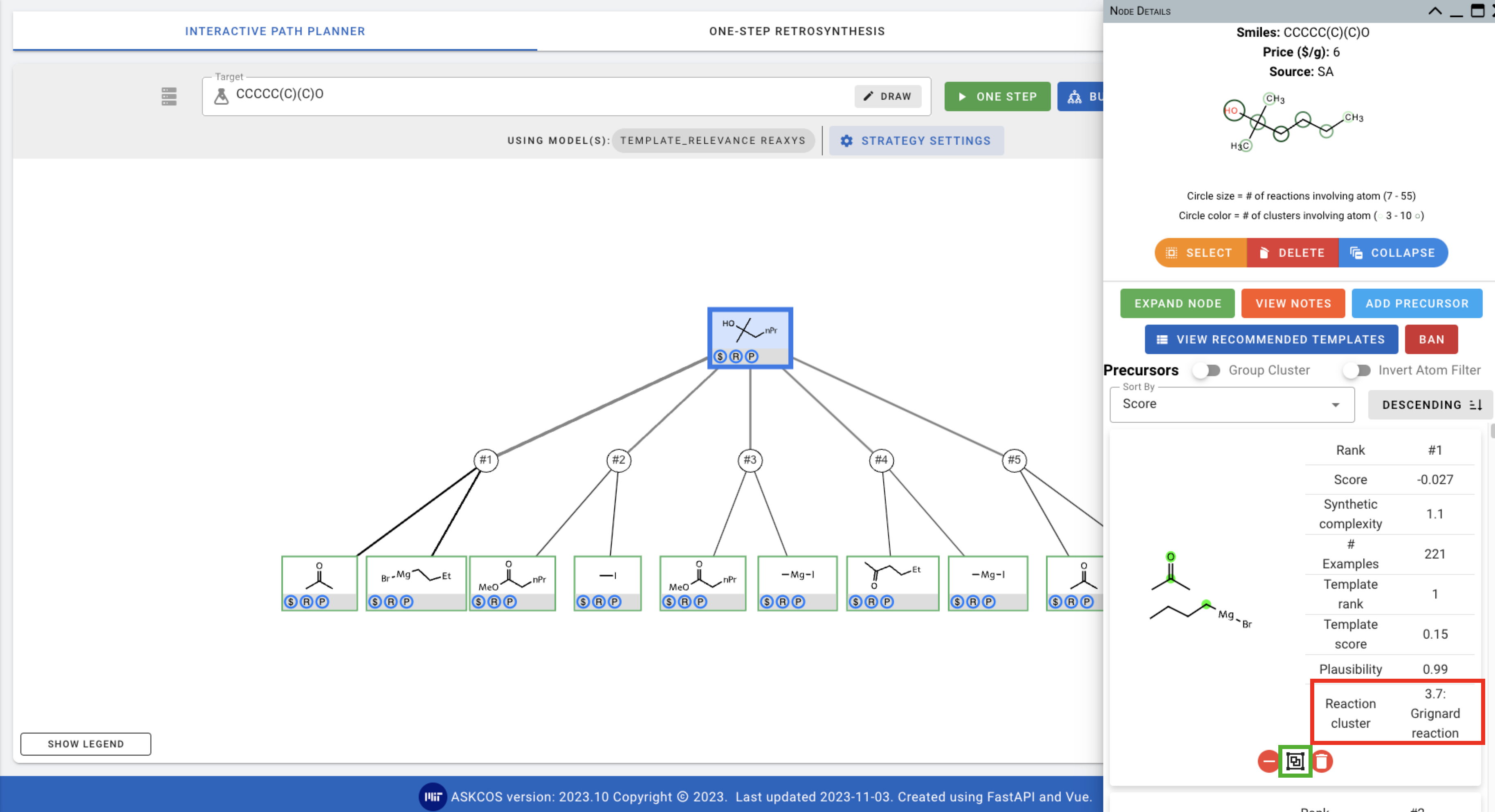Click the Synthetic complexity value 1.1
The height and width of the screenshot is (812, 1495).
[x=1434, y=514]
